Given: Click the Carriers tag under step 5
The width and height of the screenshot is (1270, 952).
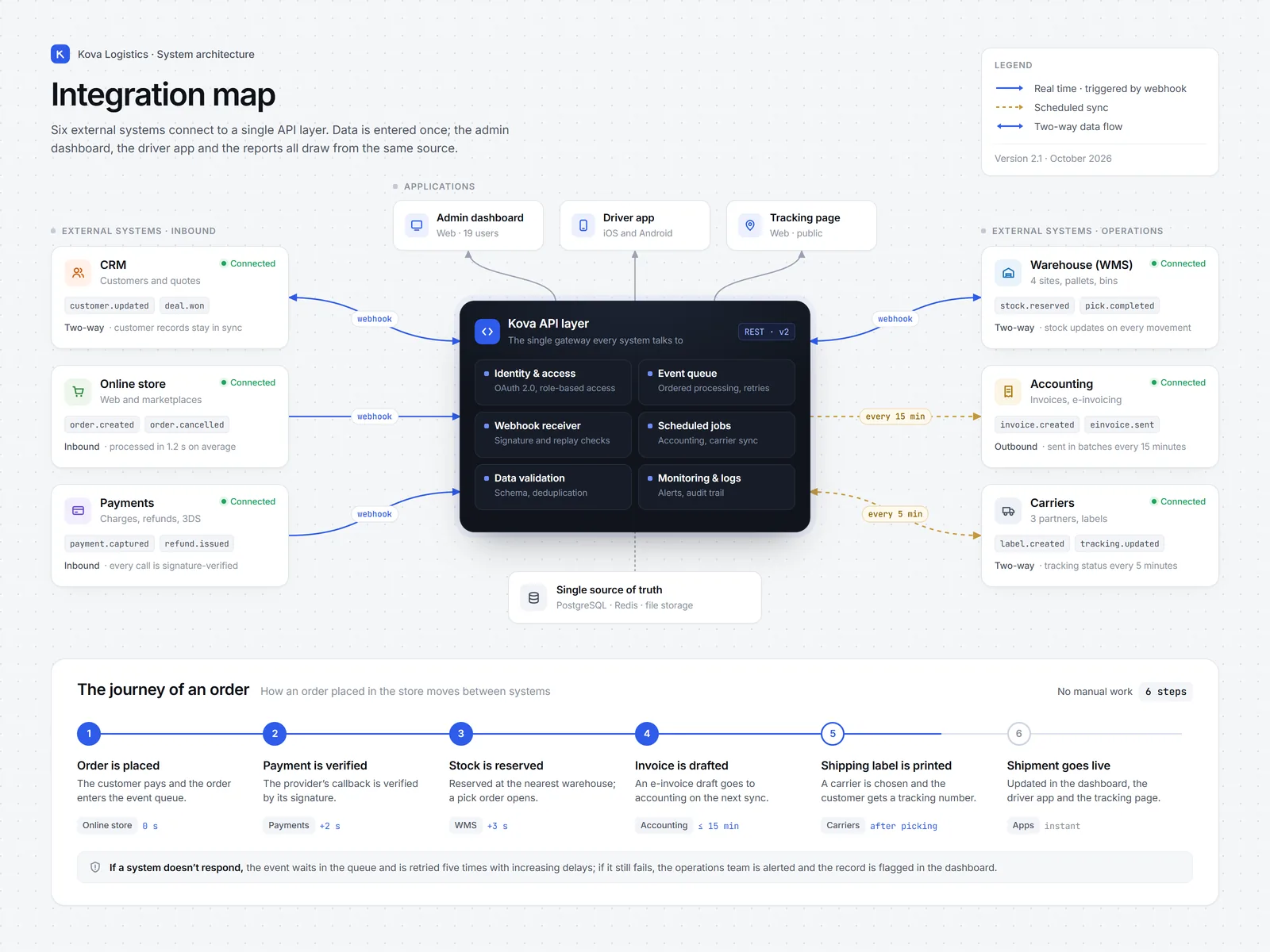Looking at the screenshot, I should click(843, 825).
